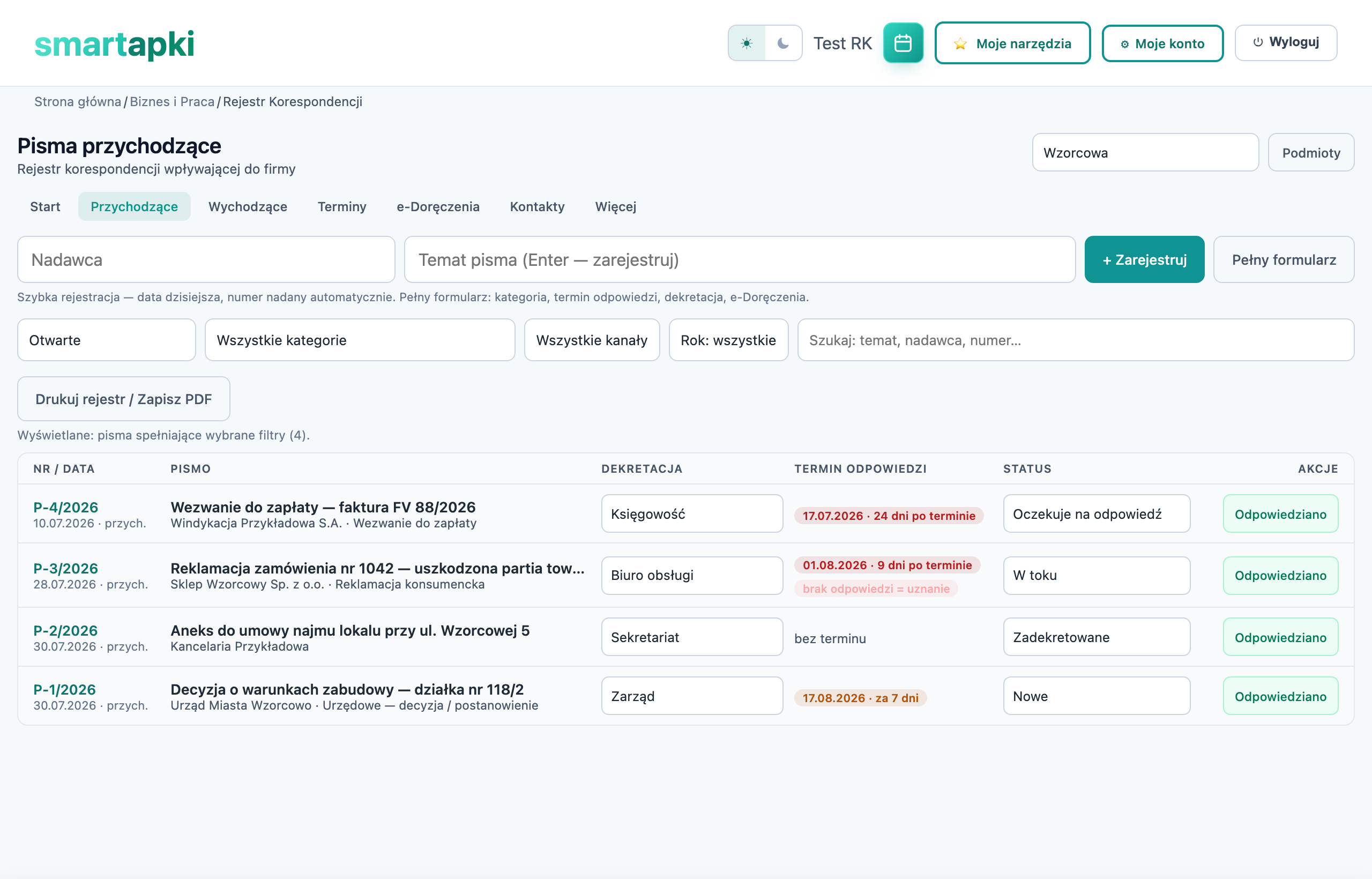Open the Wzorcowa entity dropdown

[1145, 152]
